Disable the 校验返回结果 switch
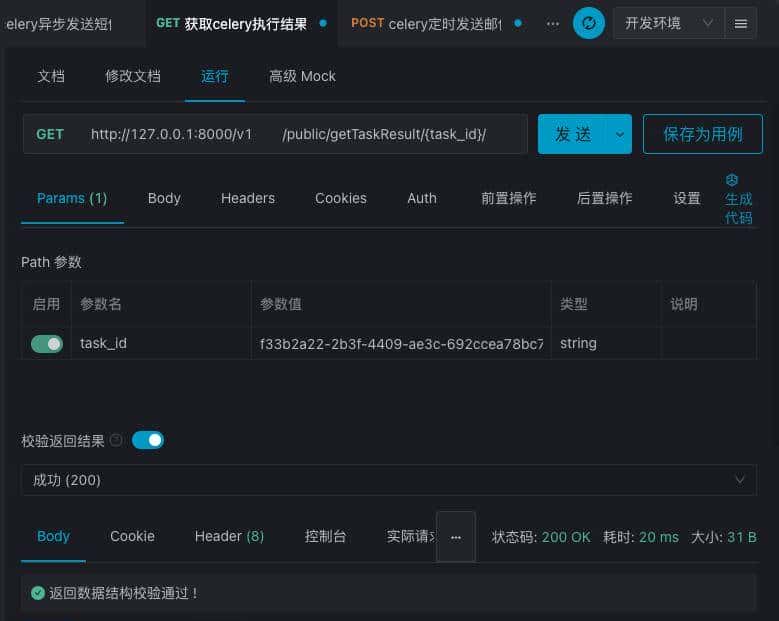This screenshot has width=779, height=621. point(148,440)
